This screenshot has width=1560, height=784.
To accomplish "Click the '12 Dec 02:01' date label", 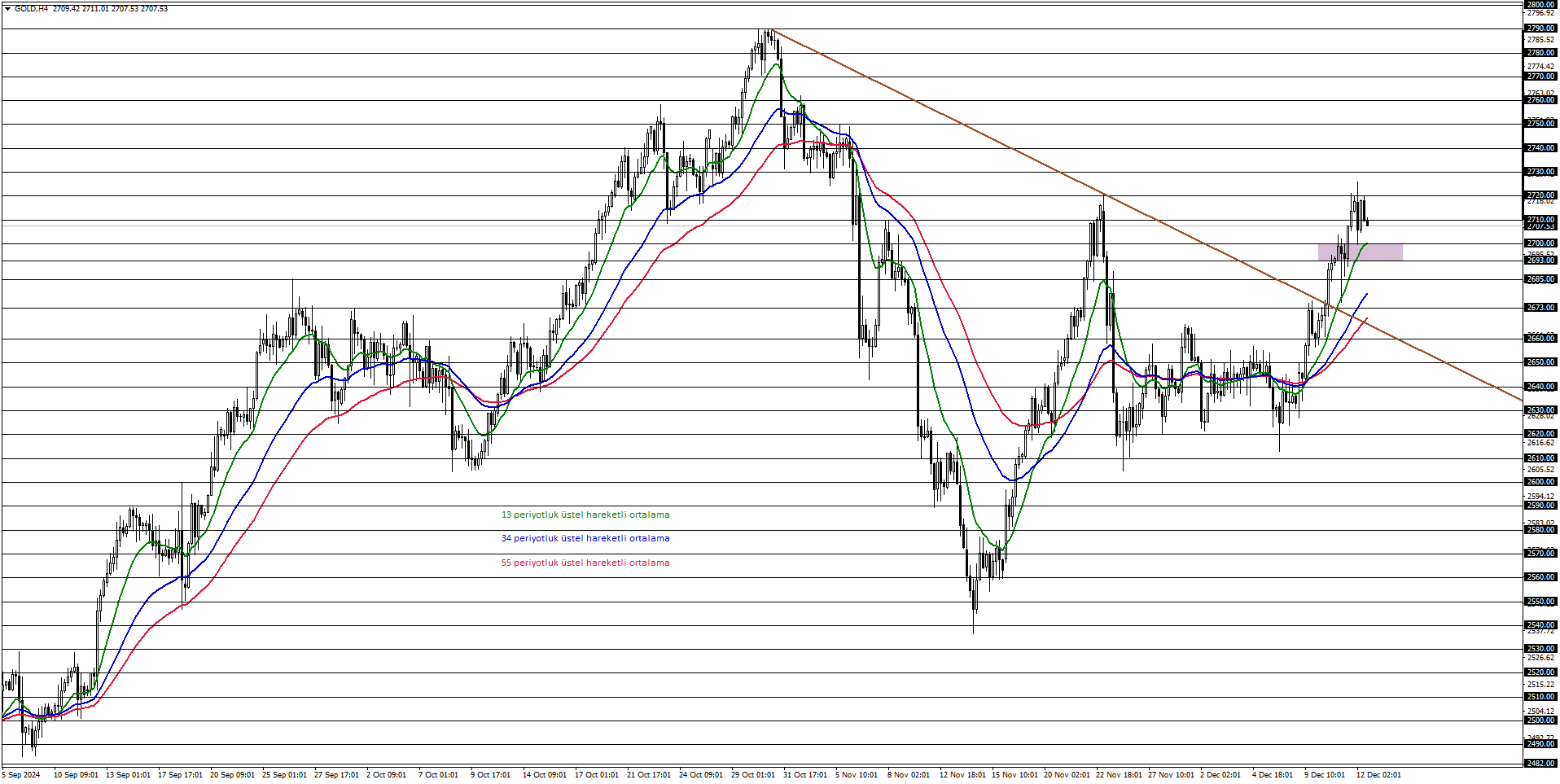I will coord(1378,775).
